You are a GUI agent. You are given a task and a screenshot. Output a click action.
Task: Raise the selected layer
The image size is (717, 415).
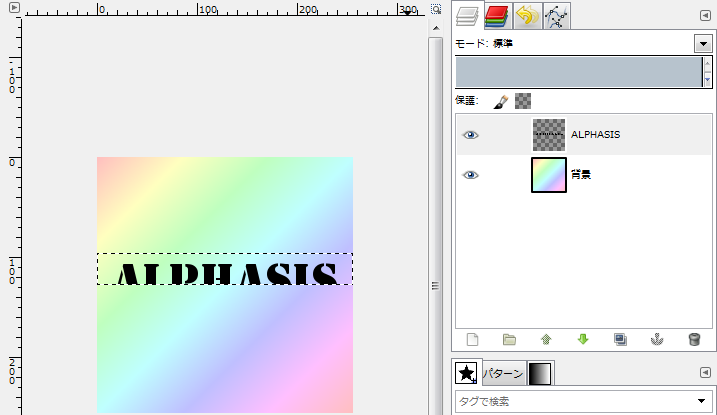tap(546, 340)
